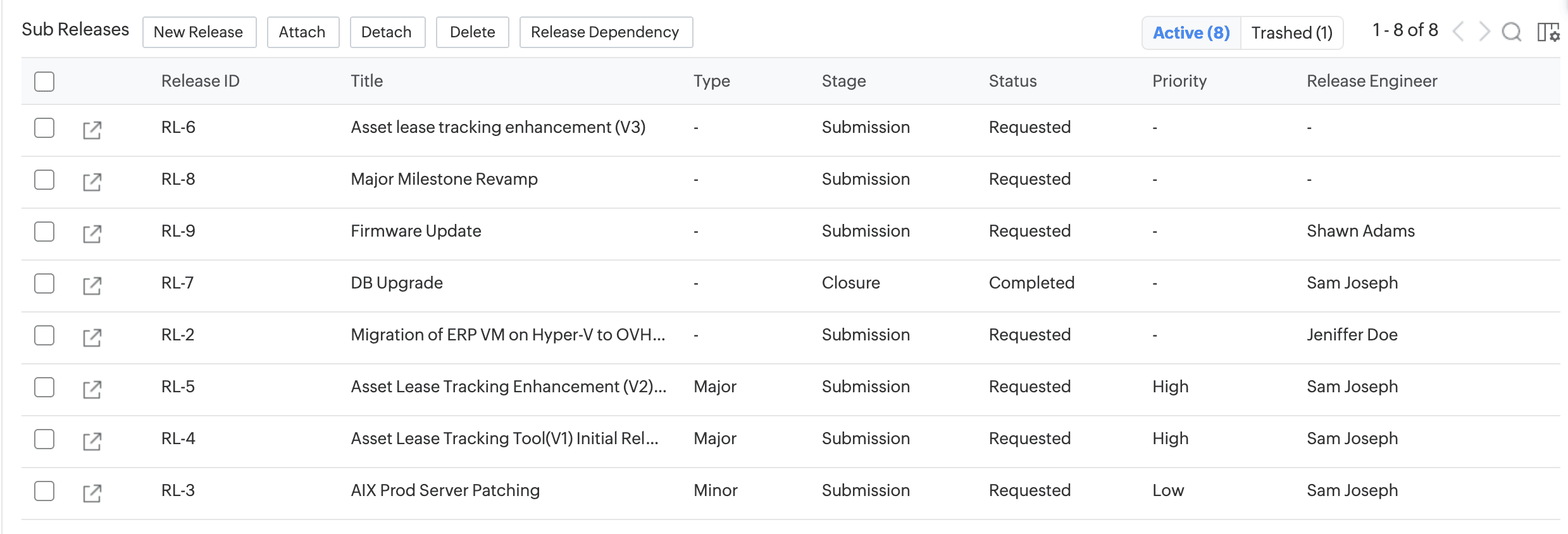Open the search icon for sub releases
1568x534 pixels.
point(1512,32)
